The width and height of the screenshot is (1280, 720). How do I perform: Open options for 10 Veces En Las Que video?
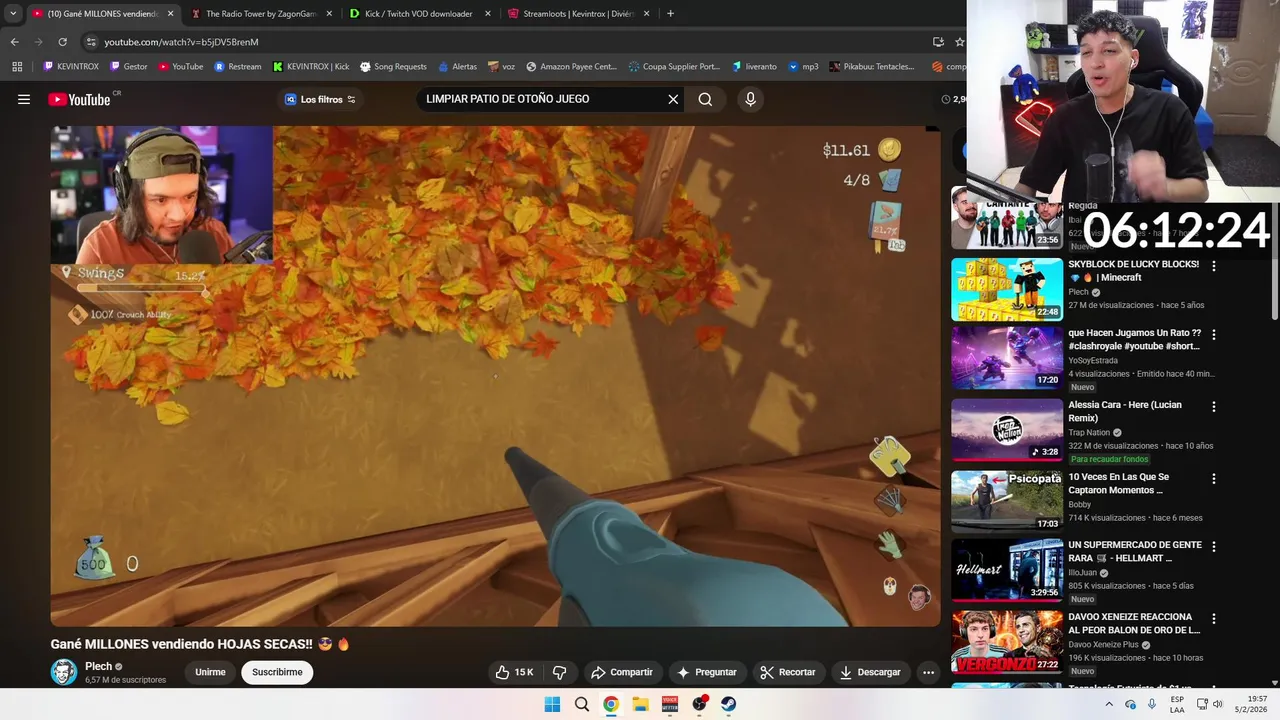click(1214, 479)
